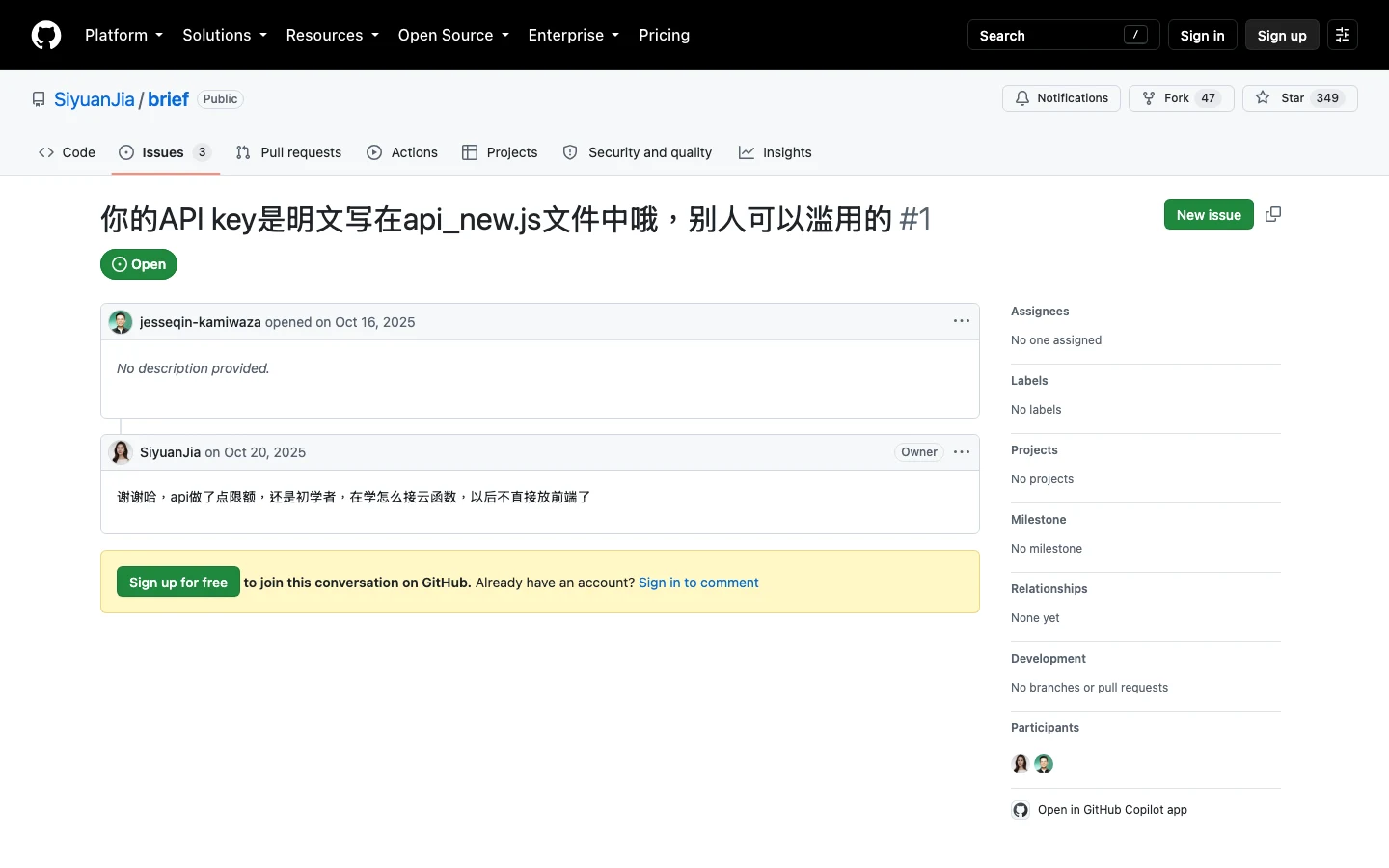The width and height of the screenshot is (1389, 868).
Task: Click the Sign up for free button
Action: (x=178, y=582)
